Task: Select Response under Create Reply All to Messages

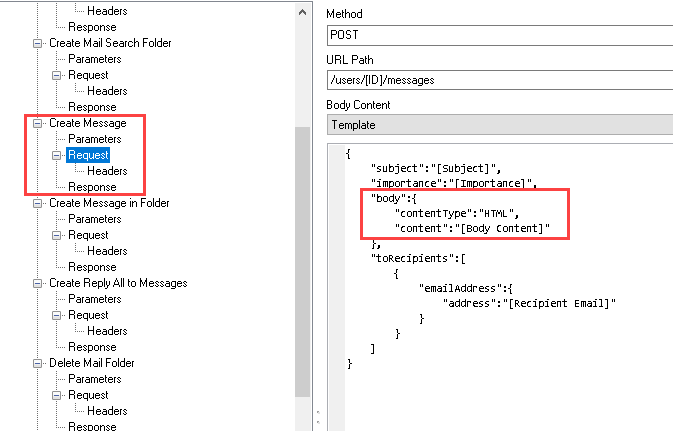Action: point(92,347)
